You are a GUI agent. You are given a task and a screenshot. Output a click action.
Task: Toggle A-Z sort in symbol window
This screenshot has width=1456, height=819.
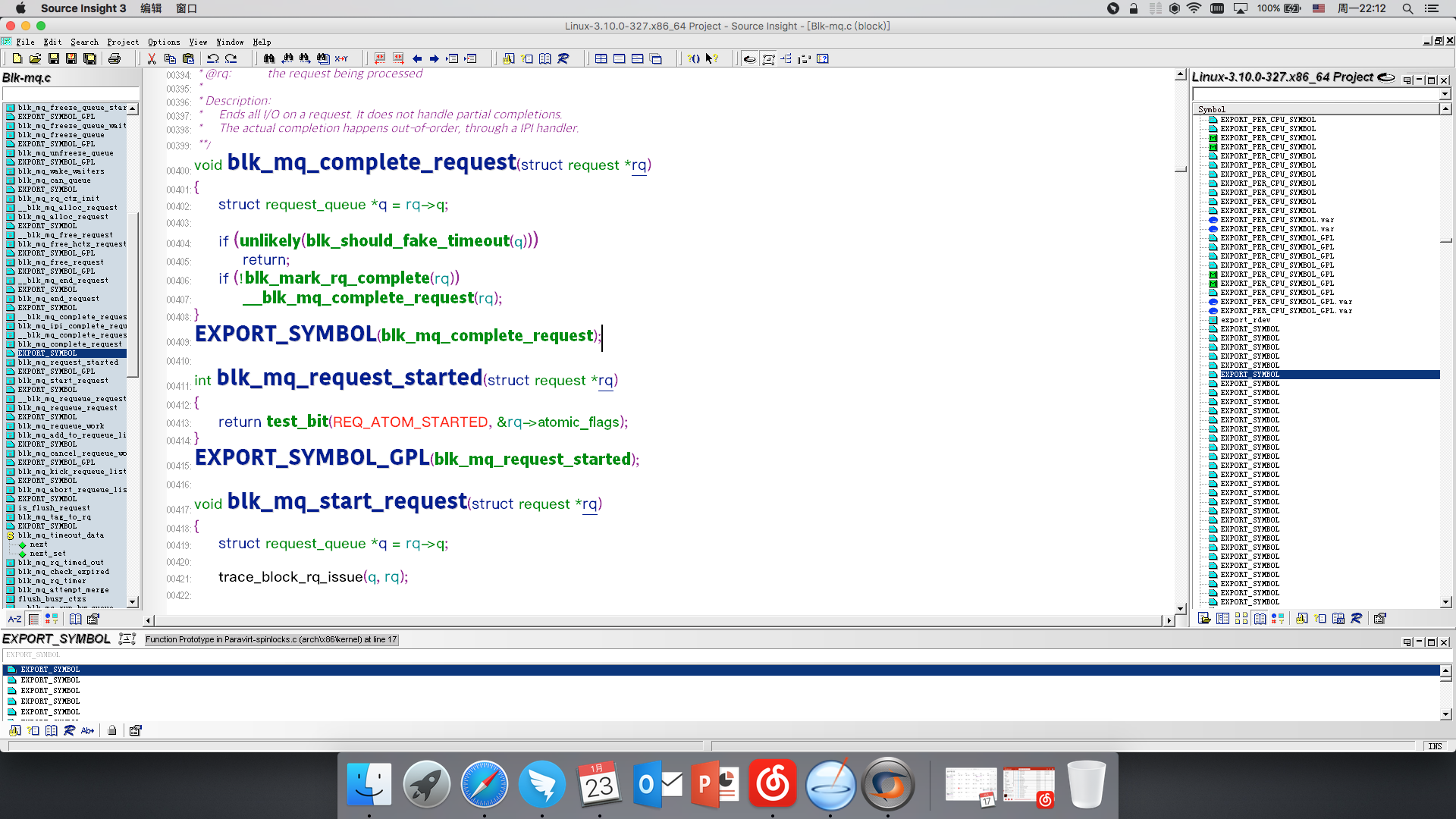(14, 619)
